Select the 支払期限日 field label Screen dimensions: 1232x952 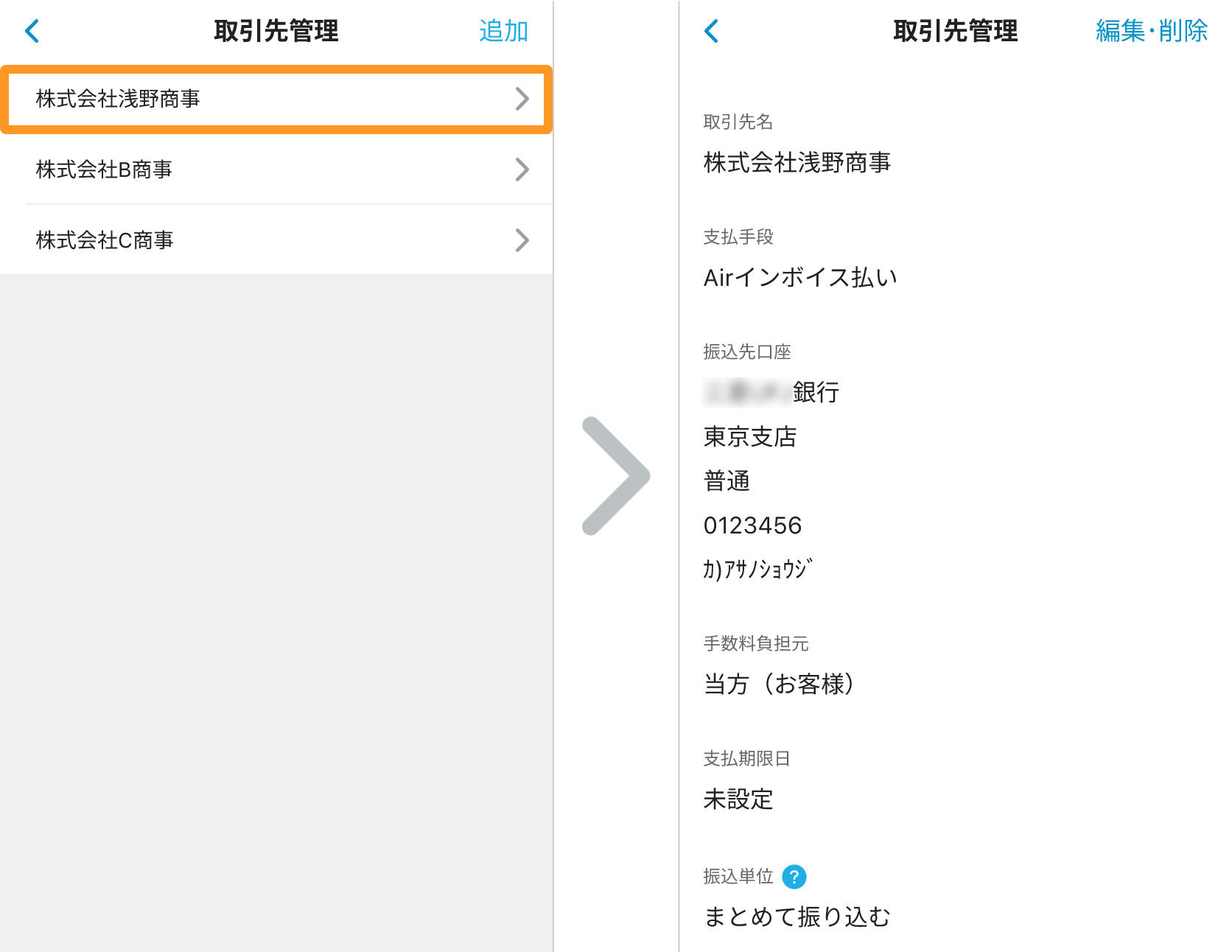747,759
